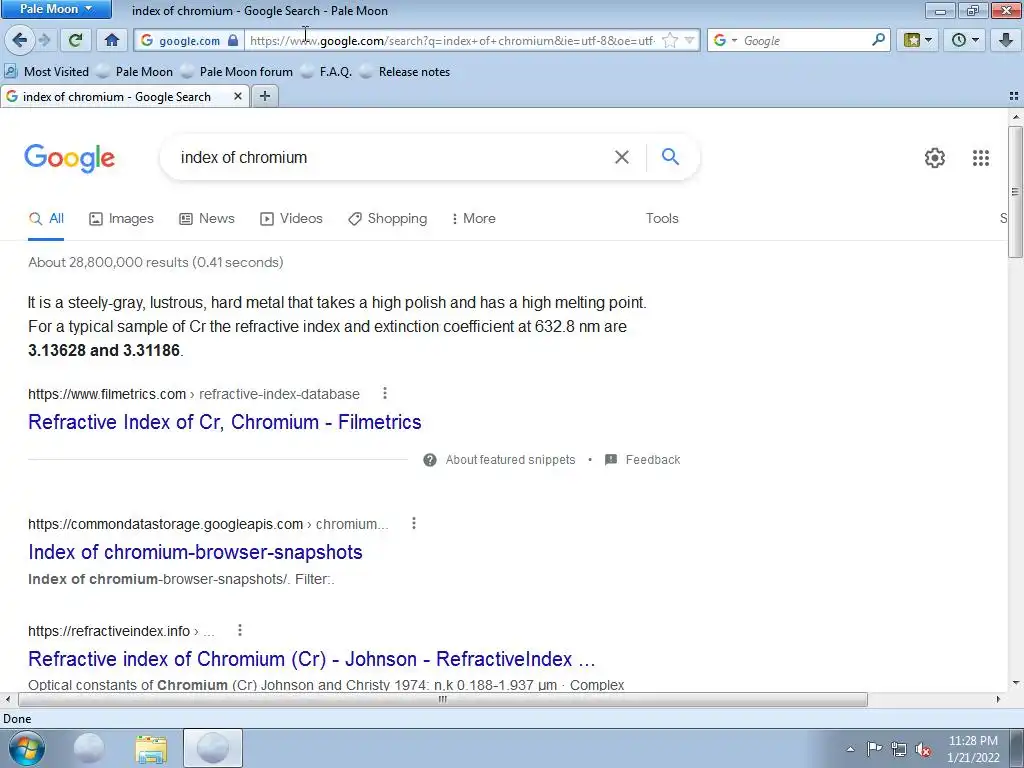The width and height of the screenshot is (1024, 768).
Task: Open options dots for commondatastorage result
Action: 413,523
